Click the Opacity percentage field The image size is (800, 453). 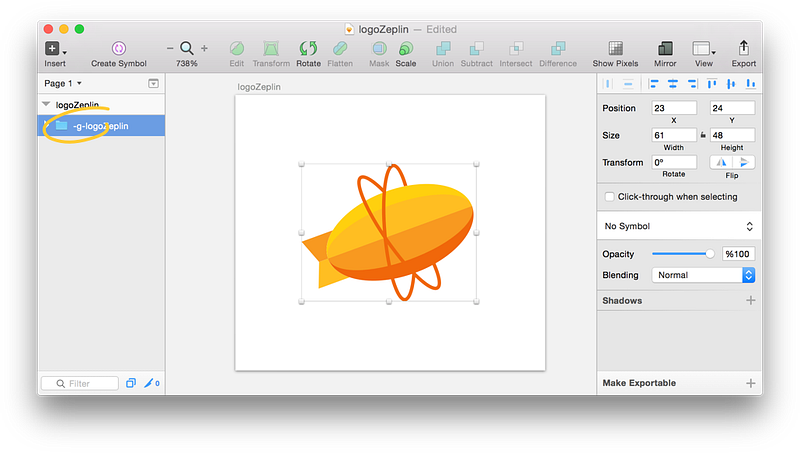pyautogui.click(x=738, y=254)
